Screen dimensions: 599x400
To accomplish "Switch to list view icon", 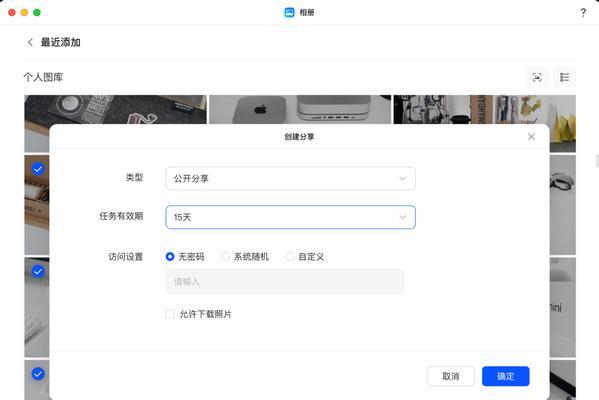I will click(564, 78).
